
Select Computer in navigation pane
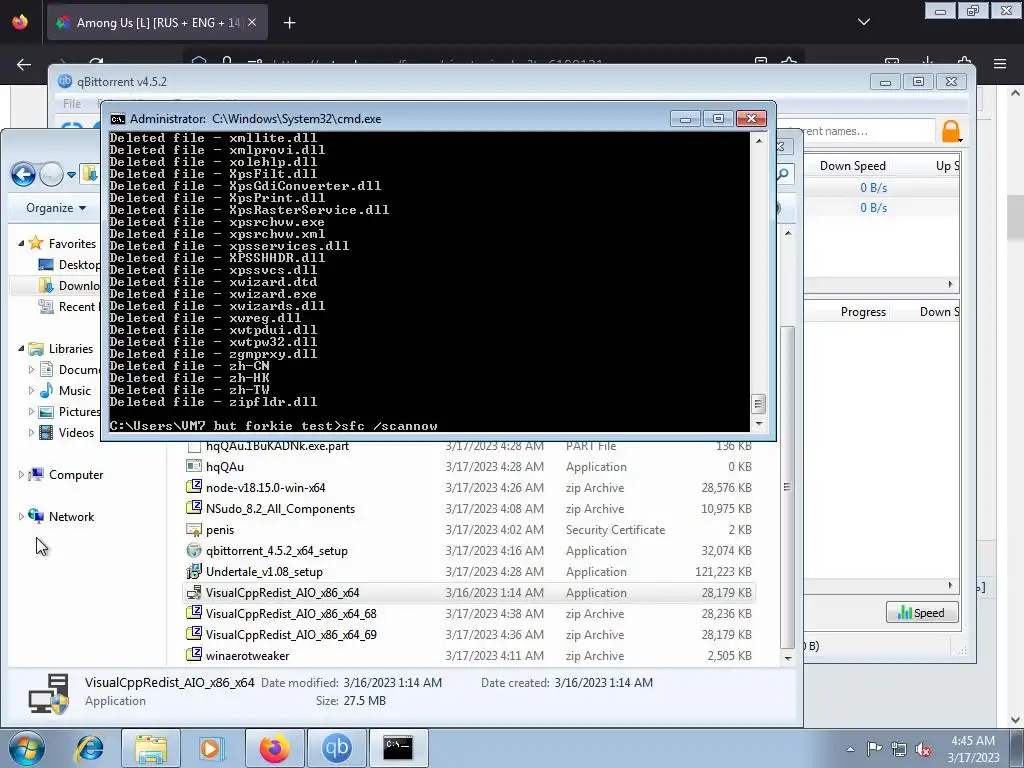click(x=66, y=475)
